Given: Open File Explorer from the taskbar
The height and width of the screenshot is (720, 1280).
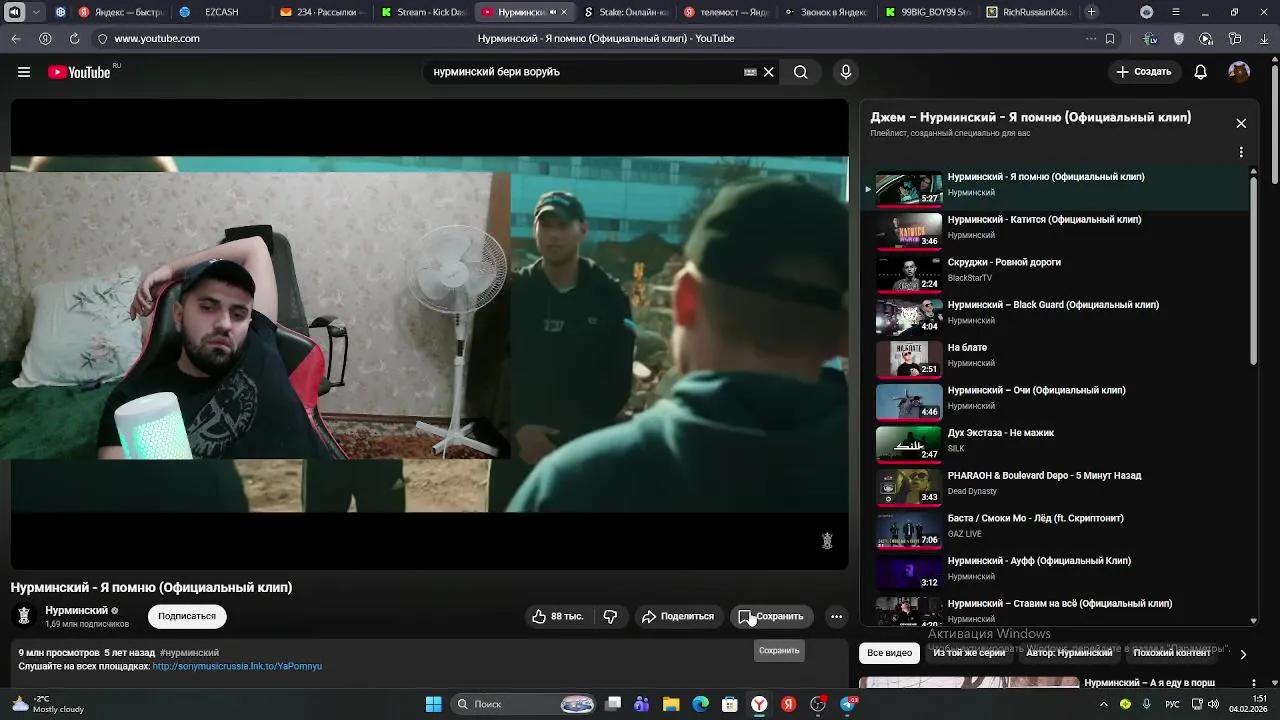Looking at the screenshot, I should (671, 704).
